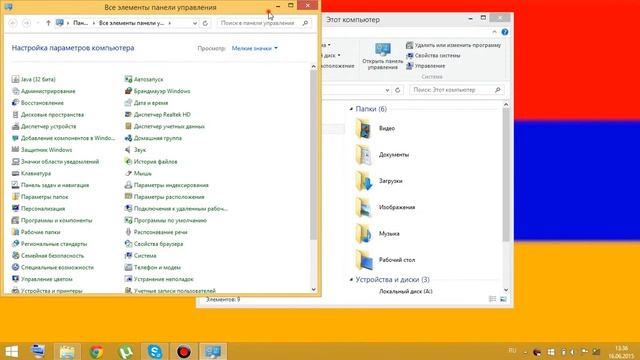This screenshot has width=640, height=360.
Task: Open Параметры индексирования
Action: point(167,185)
